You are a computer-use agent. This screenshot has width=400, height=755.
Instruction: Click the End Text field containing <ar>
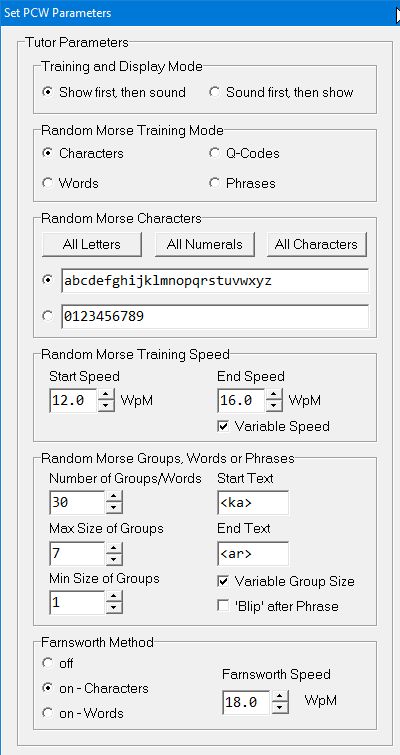[253, 554]
